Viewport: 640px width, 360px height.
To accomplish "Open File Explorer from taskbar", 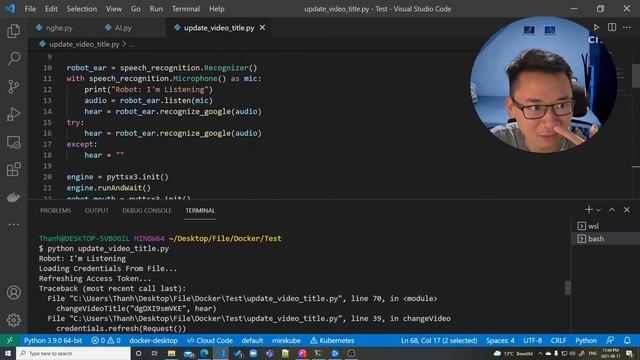I will [x=171, y=353].
